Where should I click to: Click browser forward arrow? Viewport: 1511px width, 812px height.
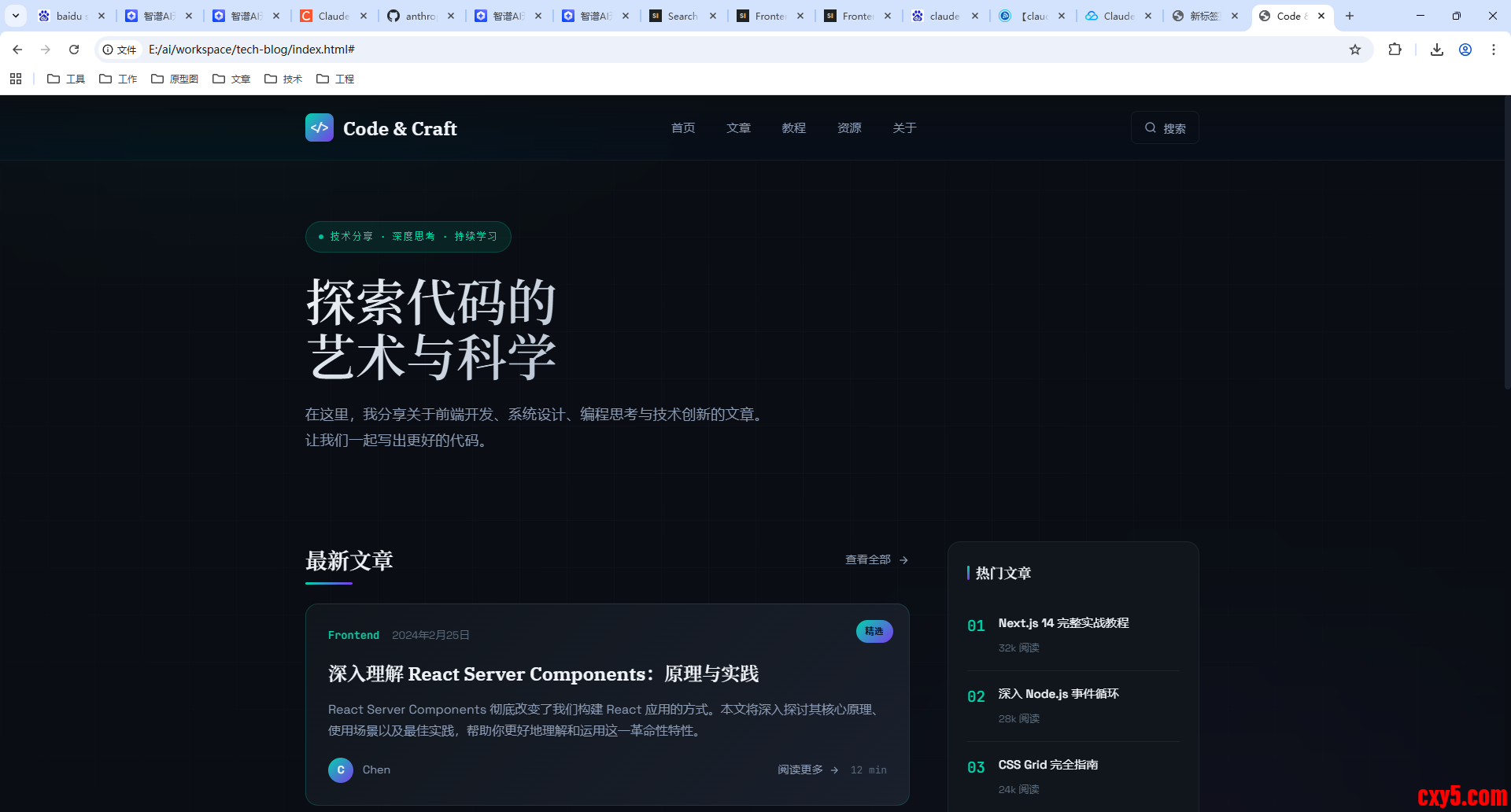(x=46, y=50)
